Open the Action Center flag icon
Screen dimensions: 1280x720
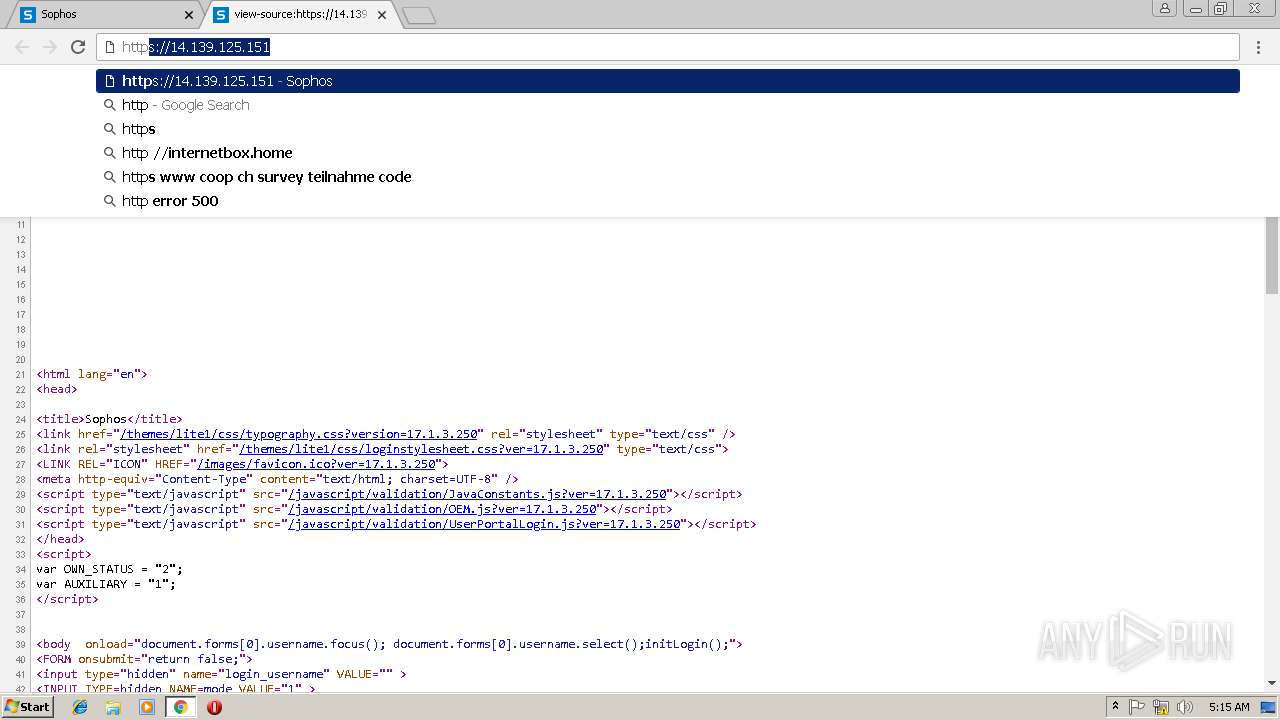pyautogui.click(x=1137, y=707)
